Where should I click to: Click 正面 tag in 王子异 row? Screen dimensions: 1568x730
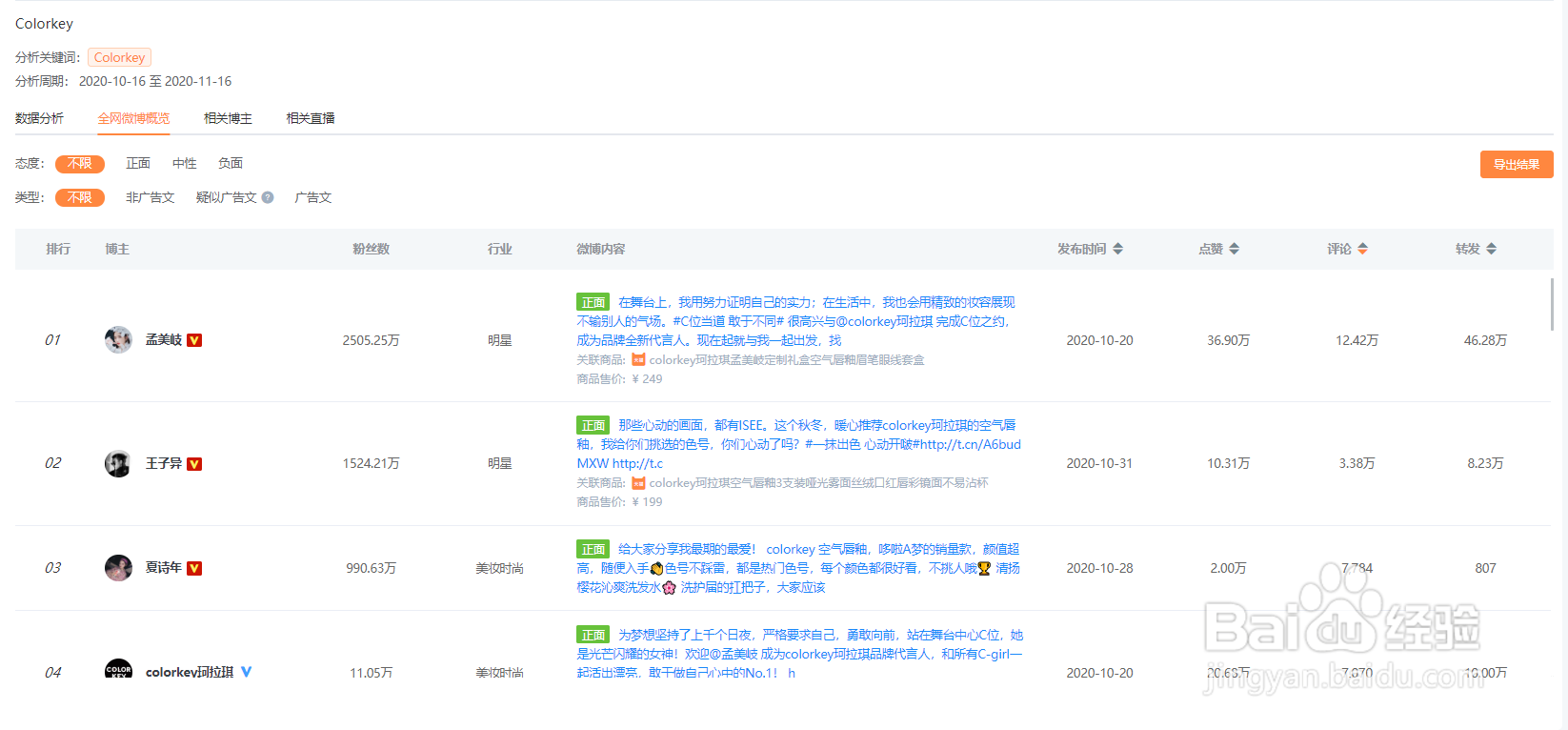tap(593, 425)
